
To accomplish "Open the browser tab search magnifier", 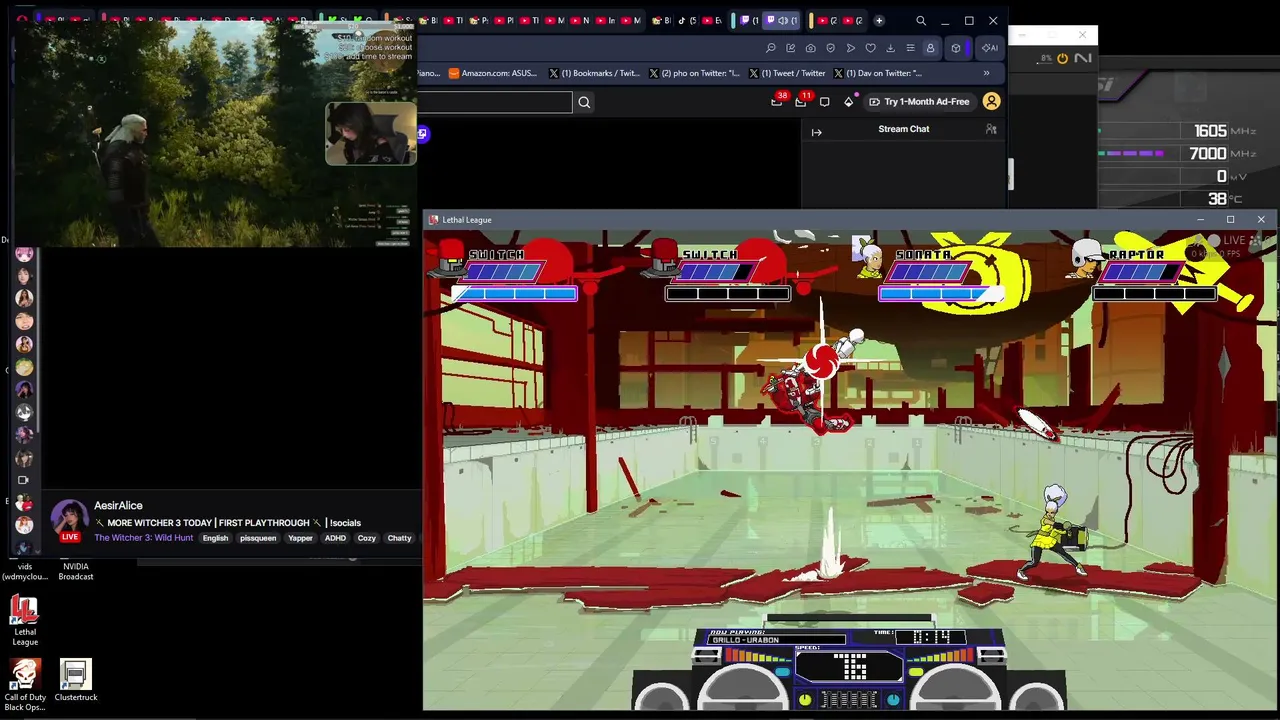I will 921,20.
